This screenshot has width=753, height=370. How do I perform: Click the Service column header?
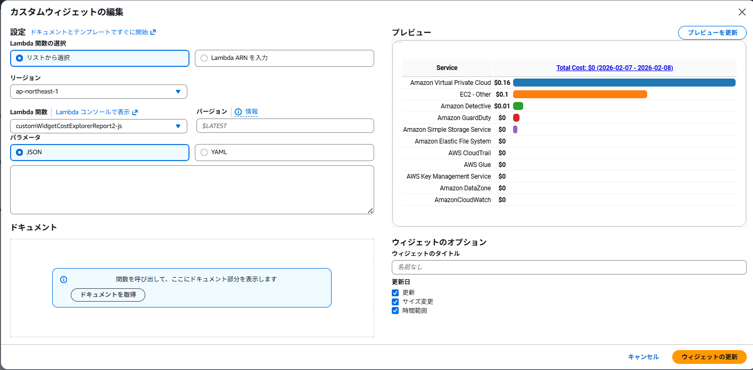pyautogui.click(x=447, y=68)
